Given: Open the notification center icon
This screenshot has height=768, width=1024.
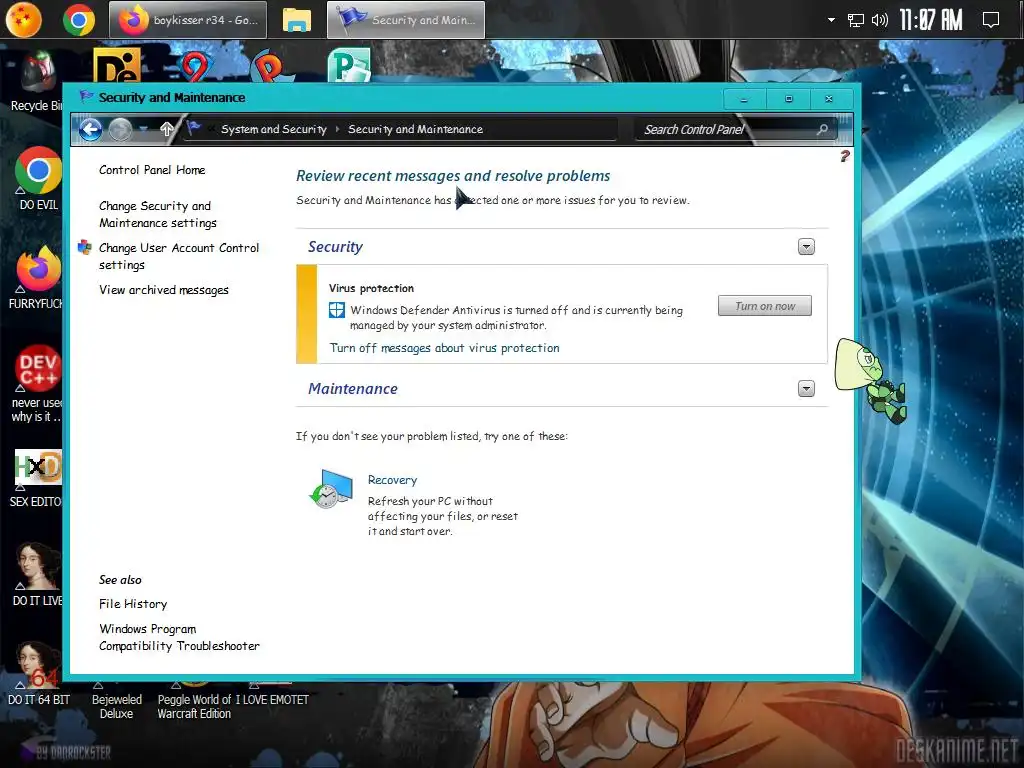Looking at the screenshot, I should tap(991, 20).
